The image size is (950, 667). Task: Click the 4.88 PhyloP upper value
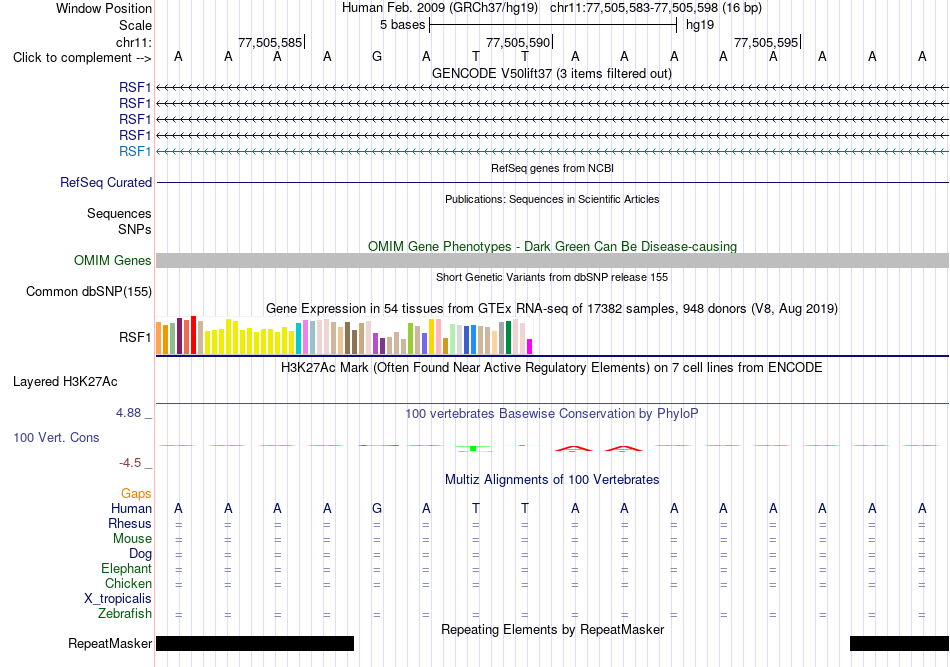point(128,413)
